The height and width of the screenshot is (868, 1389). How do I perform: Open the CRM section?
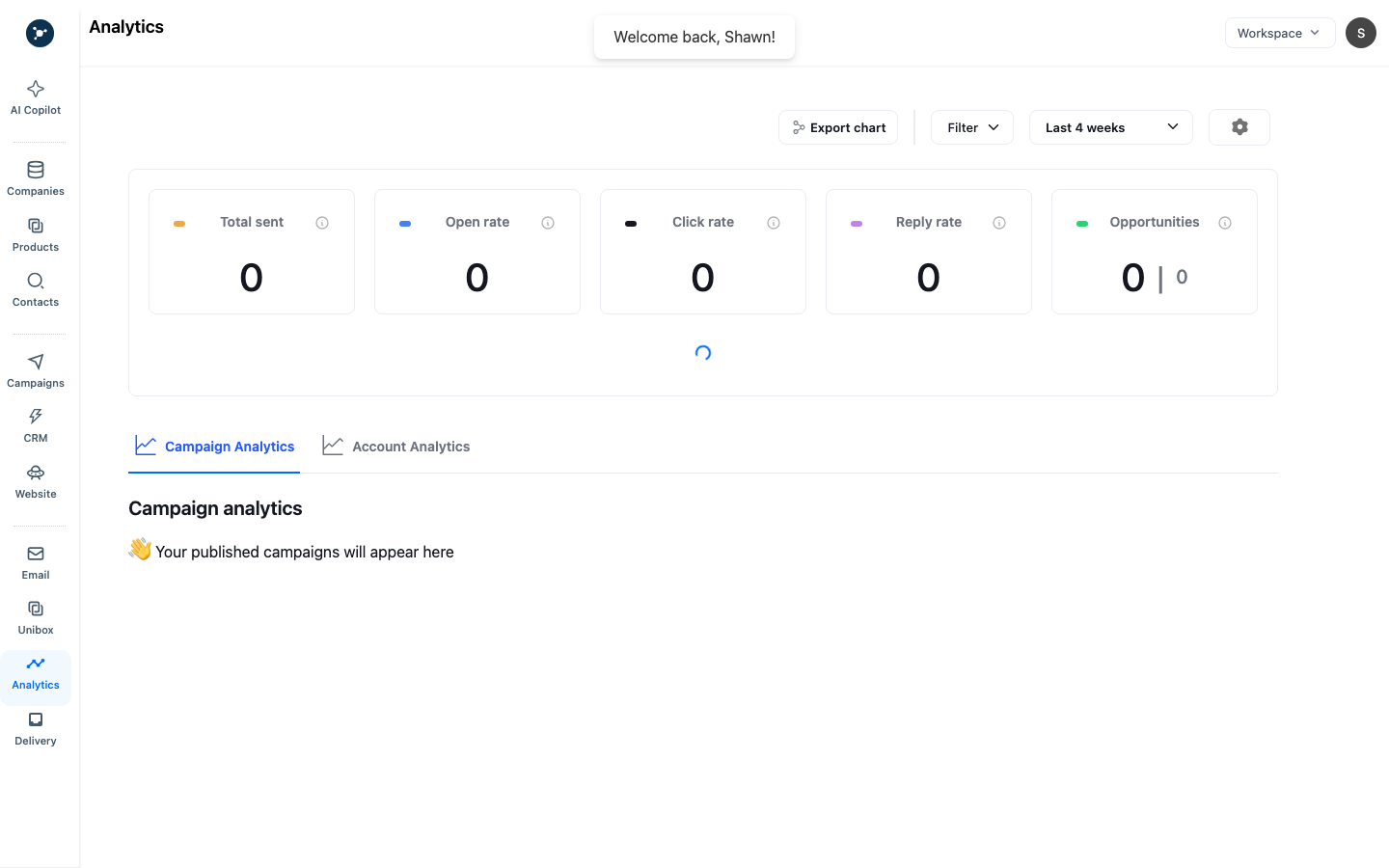pyautogui.click(x=36, y=425)
